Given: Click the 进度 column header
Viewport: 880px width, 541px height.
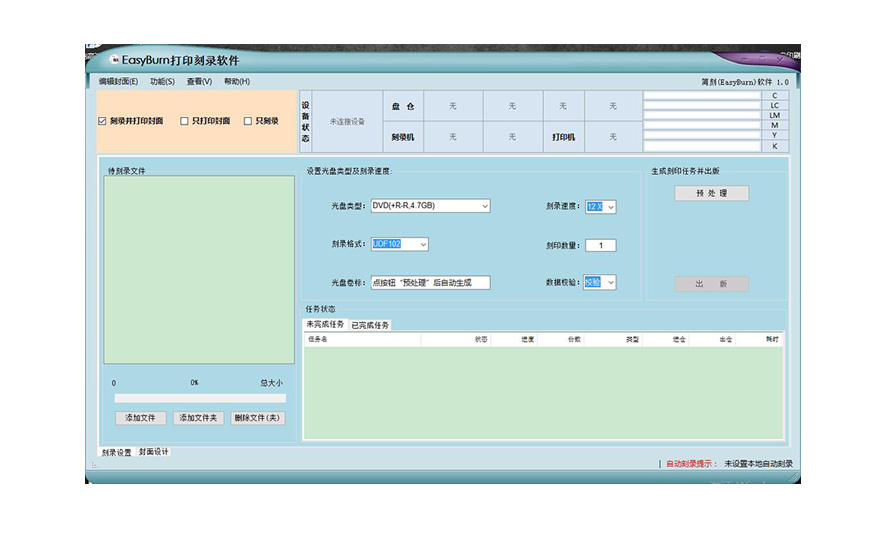Looking at the screenshot, I should coord(514,340).
